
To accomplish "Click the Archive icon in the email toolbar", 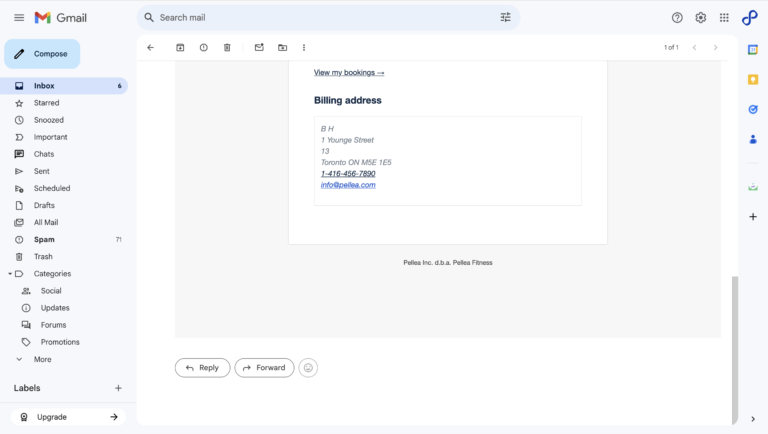I will click(180, 47).
